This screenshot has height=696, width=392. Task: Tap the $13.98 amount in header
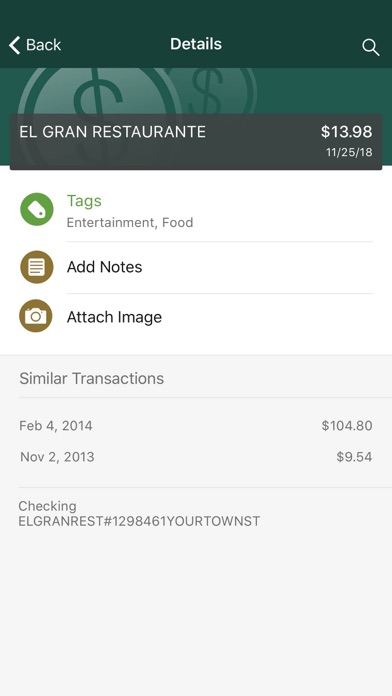[346, 131]
